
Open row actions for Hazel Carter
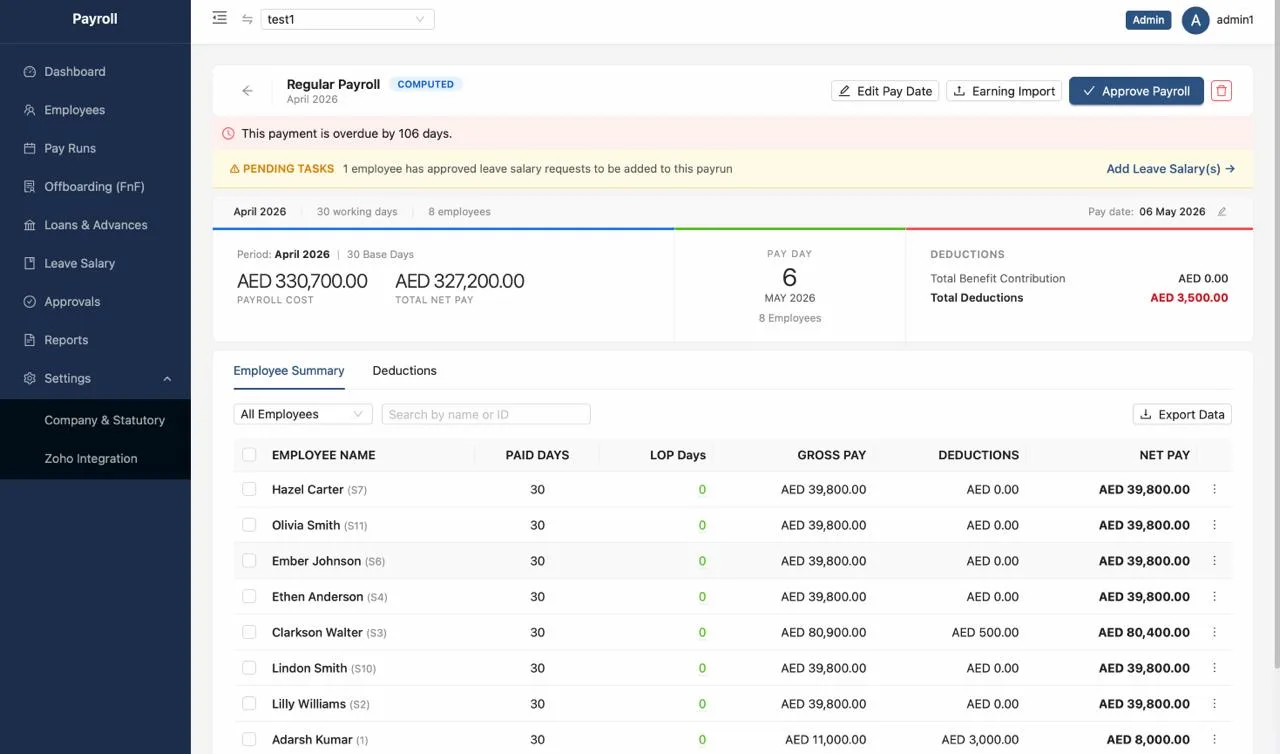pos(1215,489)
